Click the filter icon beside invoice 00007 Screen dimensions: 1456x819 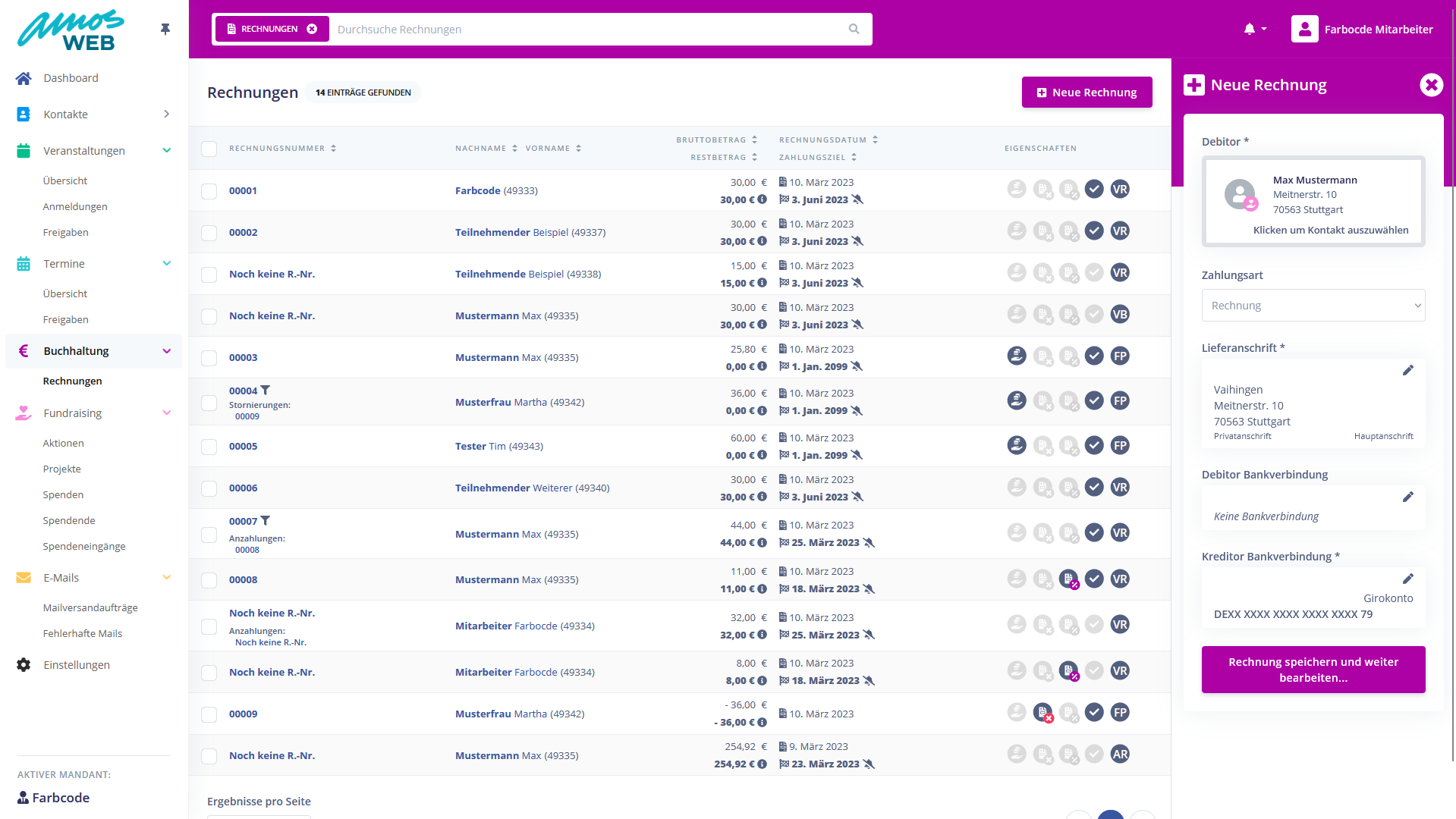click(265, 521)
